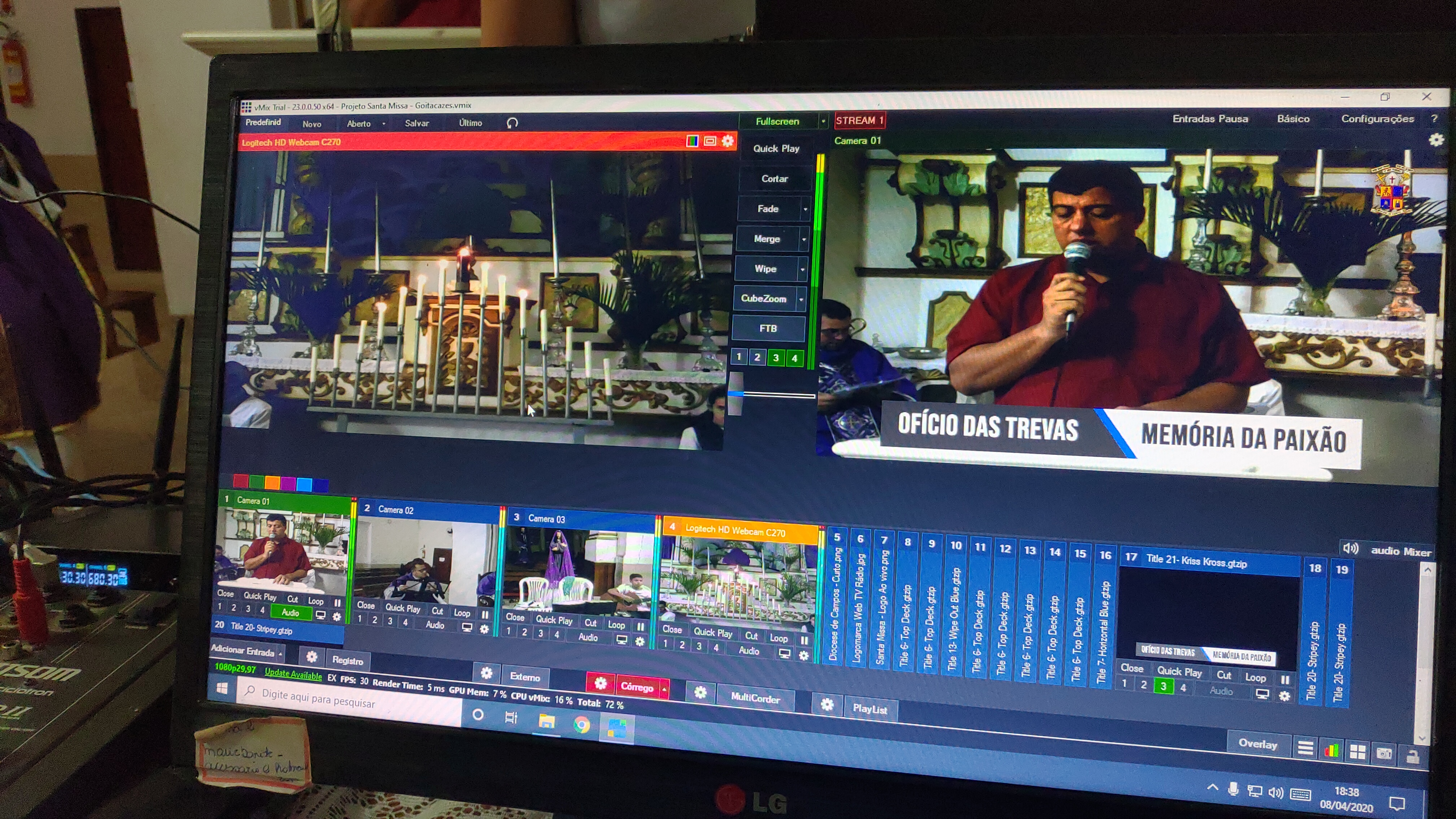This screenshot has width=1456, height=819.
Task: Click the camera snapshot icon bottom right
Action: point(1384,753)
